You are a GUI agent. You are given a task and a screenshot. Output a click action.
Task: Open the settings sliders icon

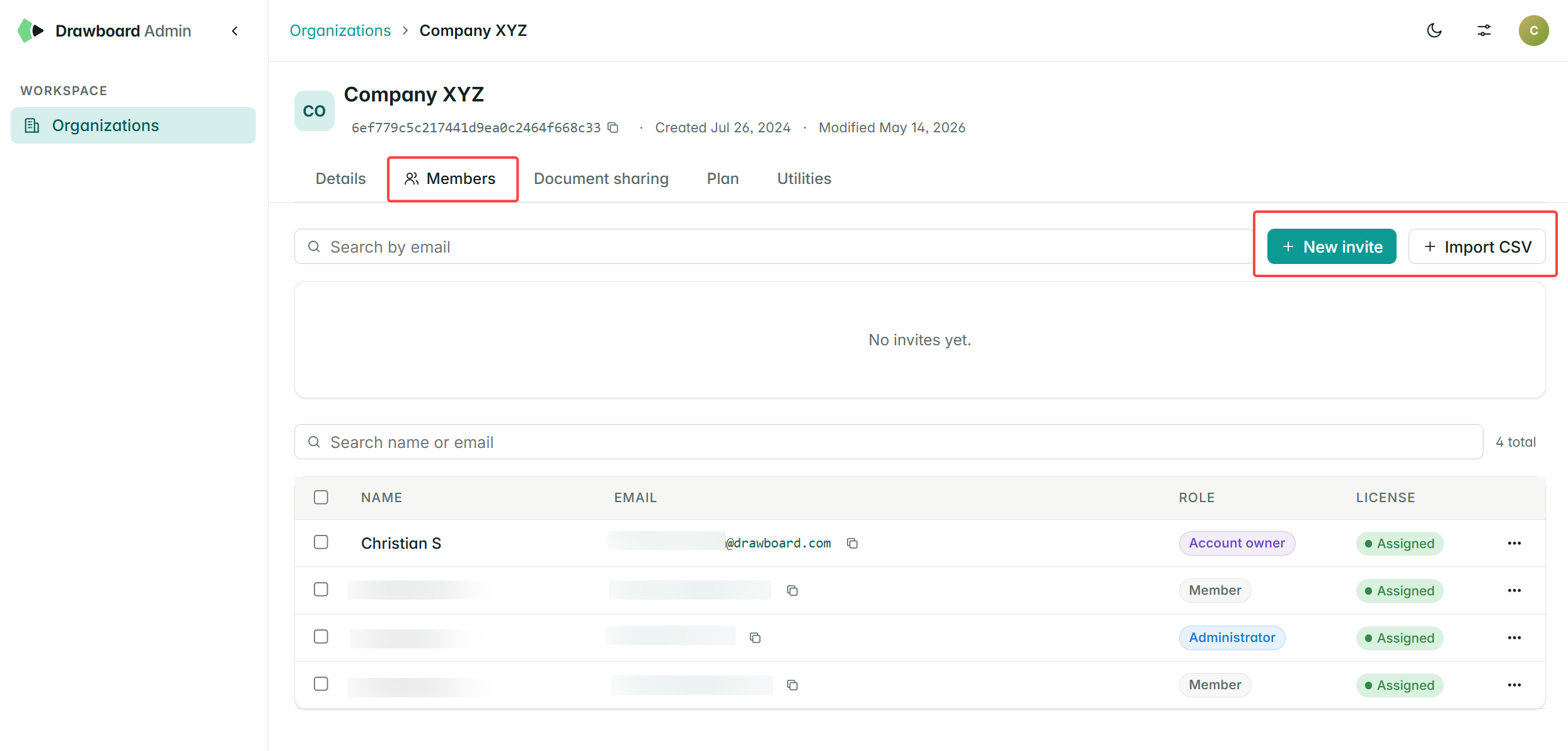(x=1484, y=30)
